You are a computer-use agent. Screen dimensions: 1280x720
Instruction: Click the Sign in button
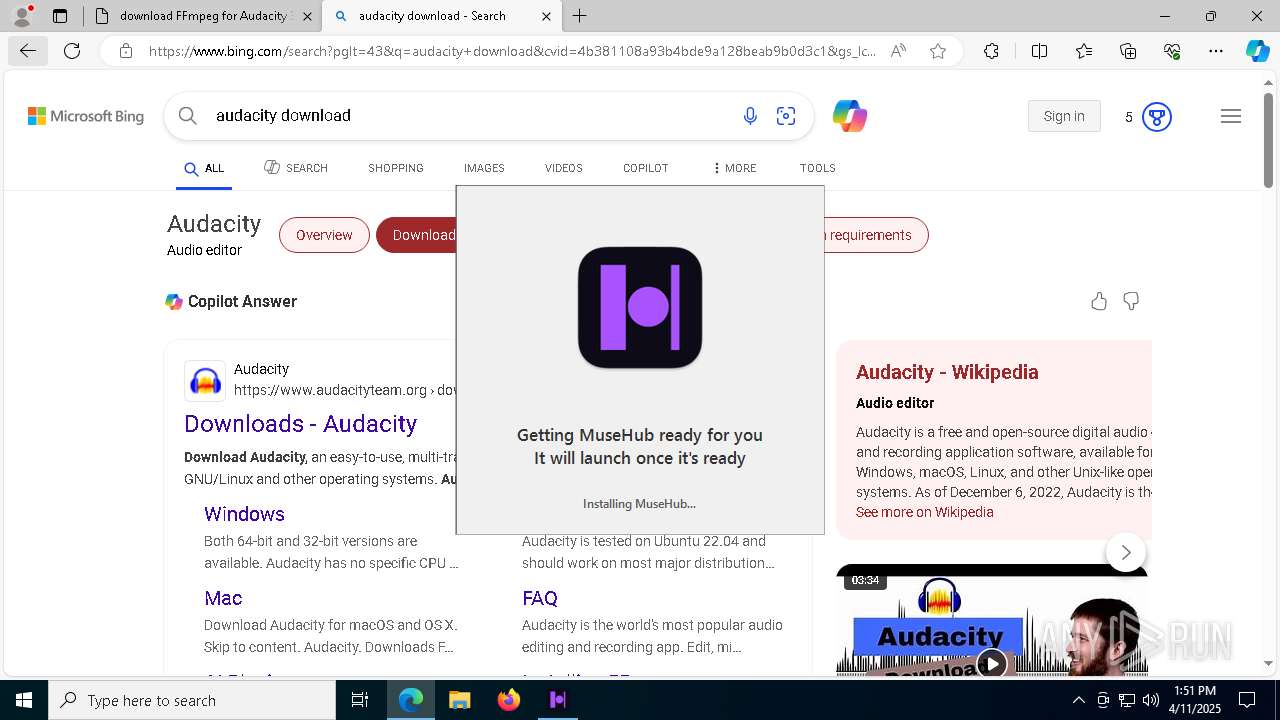coord(1064,116)
